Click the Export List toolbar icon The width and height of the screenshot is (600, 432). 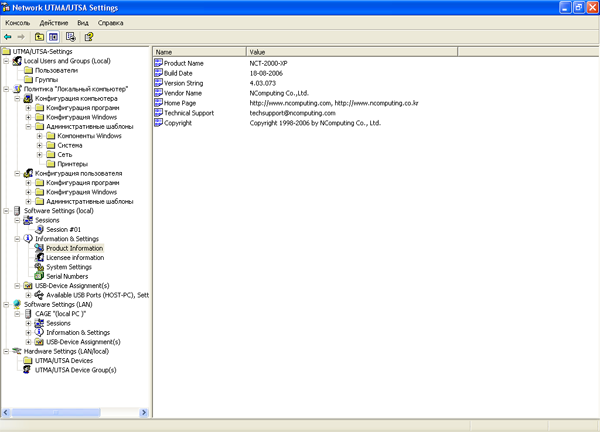[x=70, y=37]
